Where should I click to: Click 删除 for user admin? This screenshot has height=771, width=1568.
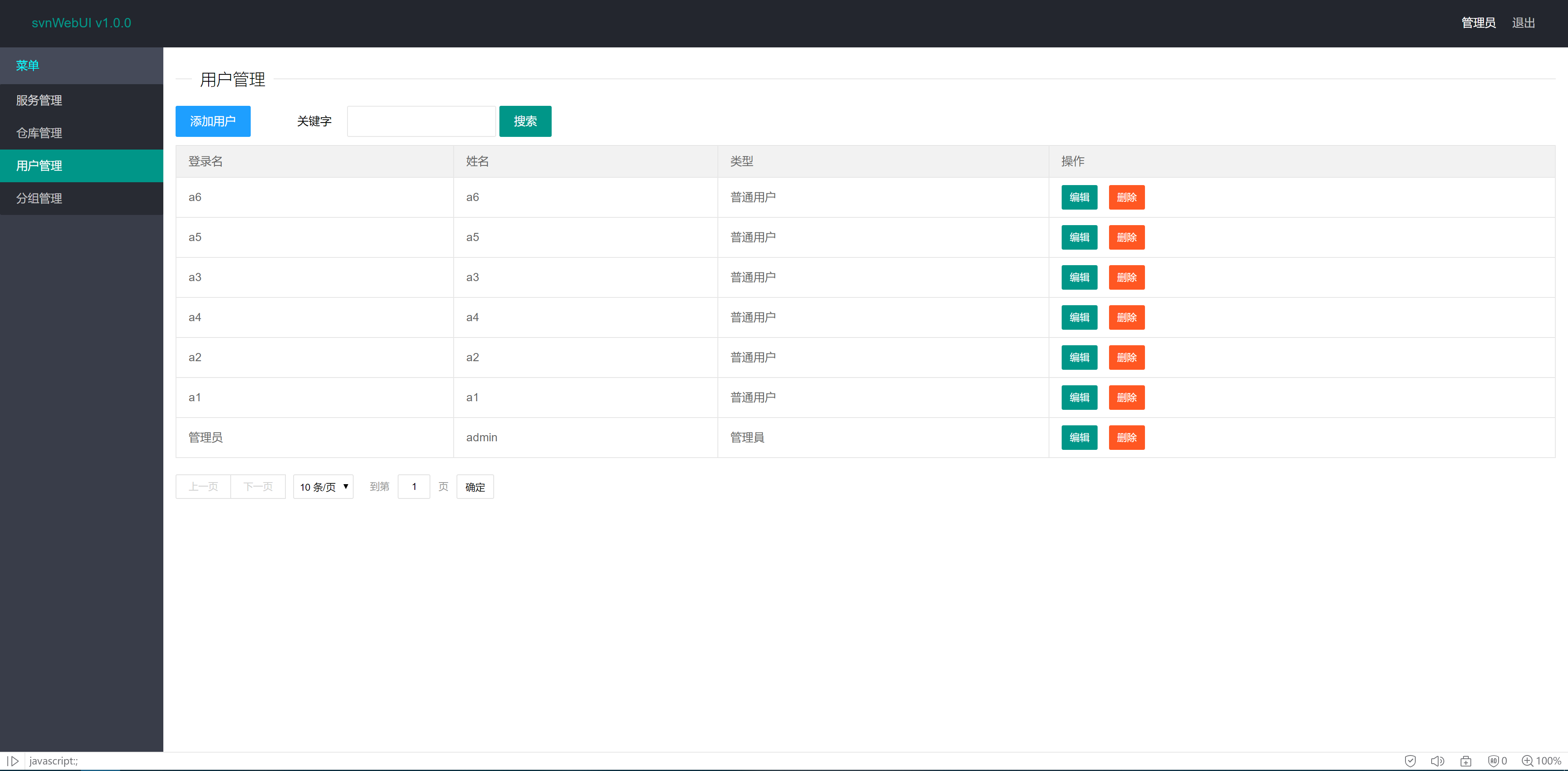click(1126, 437)
